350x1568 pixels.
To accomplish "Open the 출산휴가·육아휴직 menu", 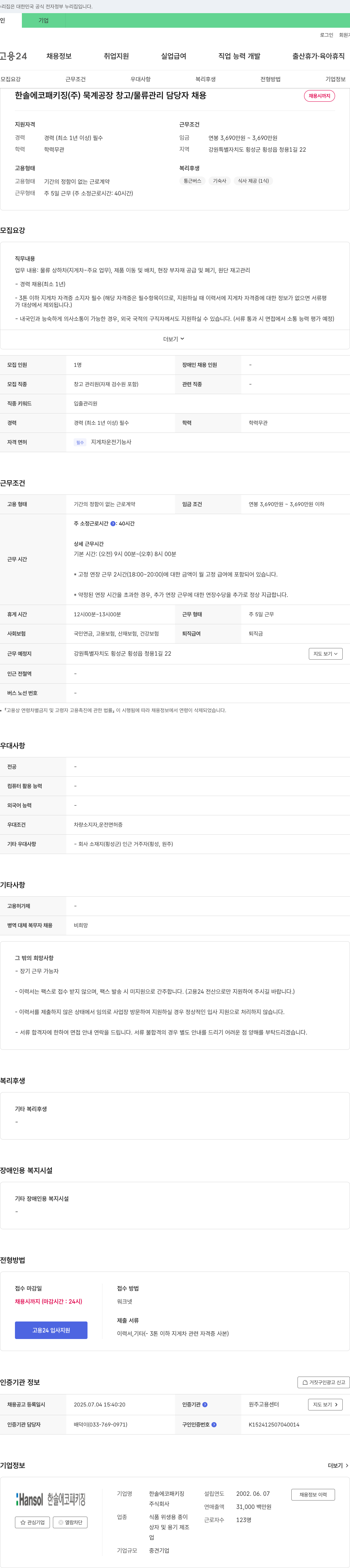I will click(318, 56).
